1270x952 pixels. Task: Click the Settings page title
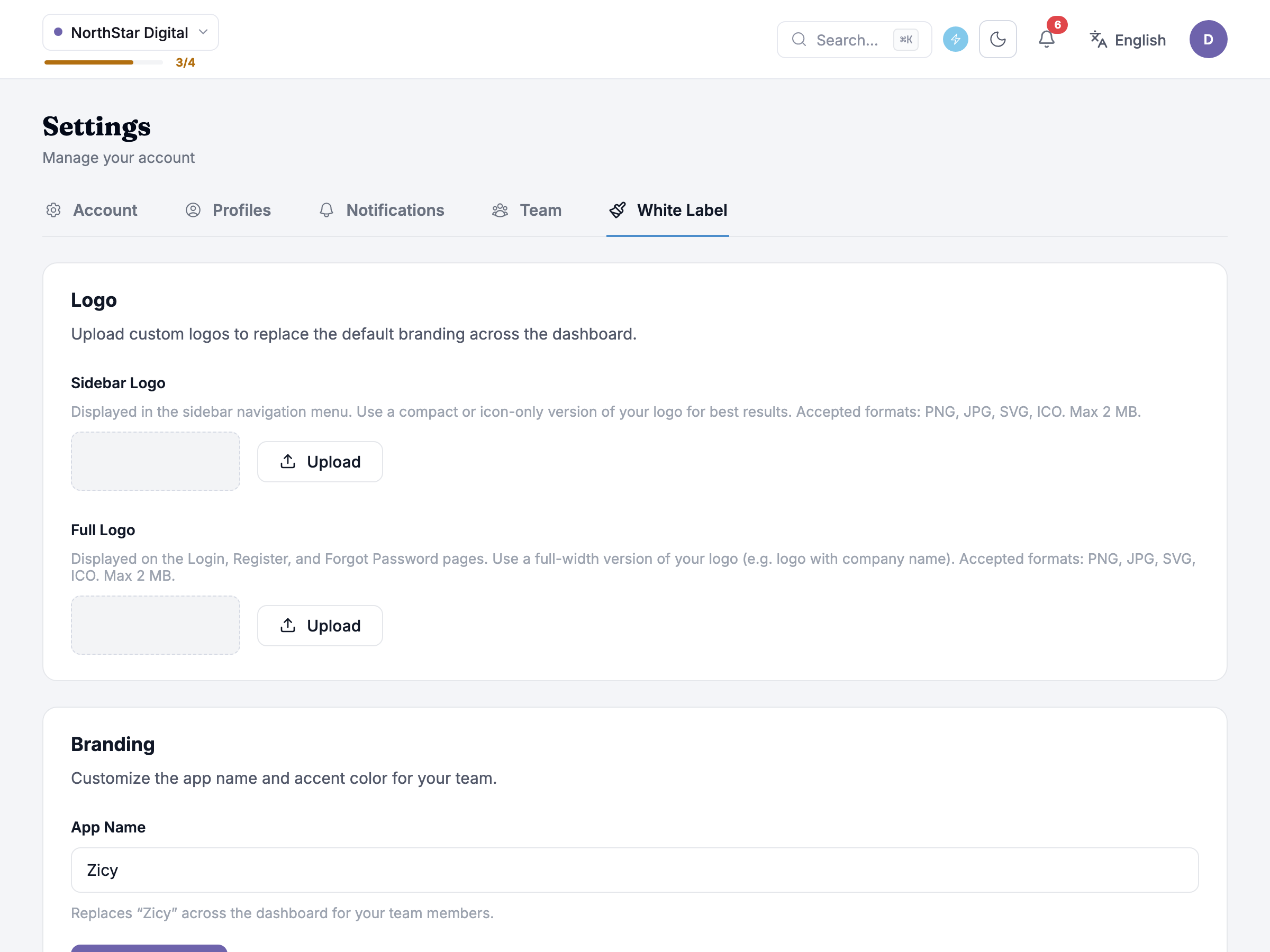point(97,127)
